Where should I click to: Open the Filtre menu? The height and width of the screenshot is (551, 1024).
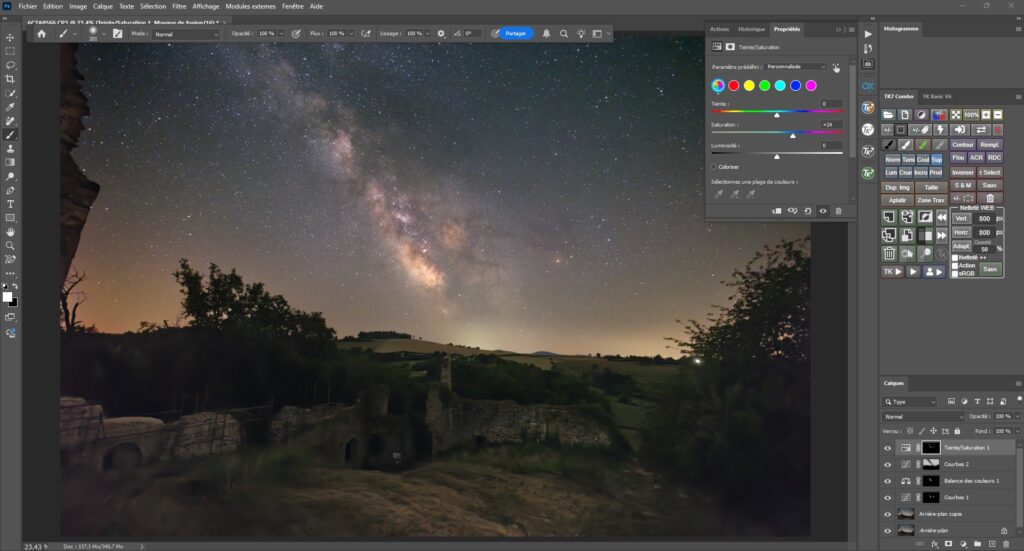pyautogui.click(x=179, y=6)
